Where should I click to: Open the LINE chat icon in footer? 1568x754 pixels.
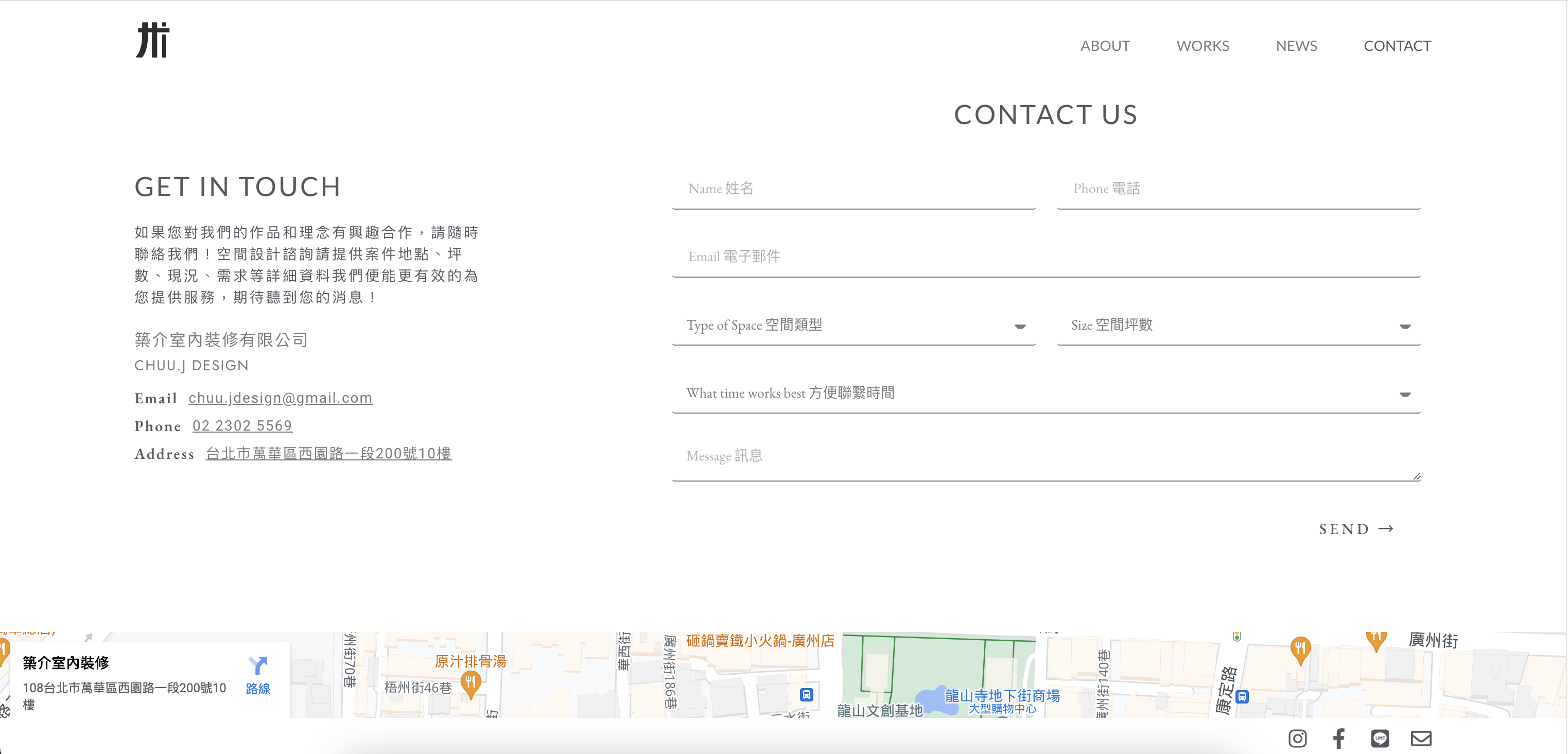(x=1379, y=738)
